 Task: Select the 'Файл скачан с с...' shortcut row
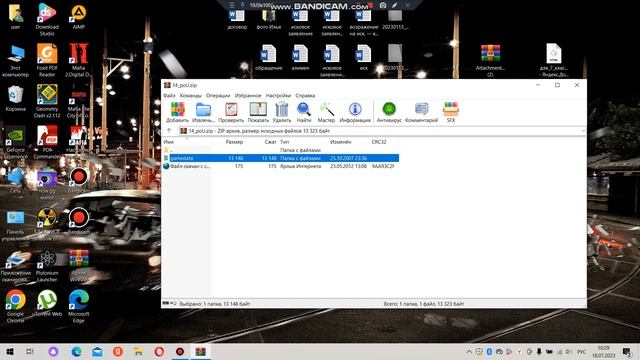coord(280,166)
